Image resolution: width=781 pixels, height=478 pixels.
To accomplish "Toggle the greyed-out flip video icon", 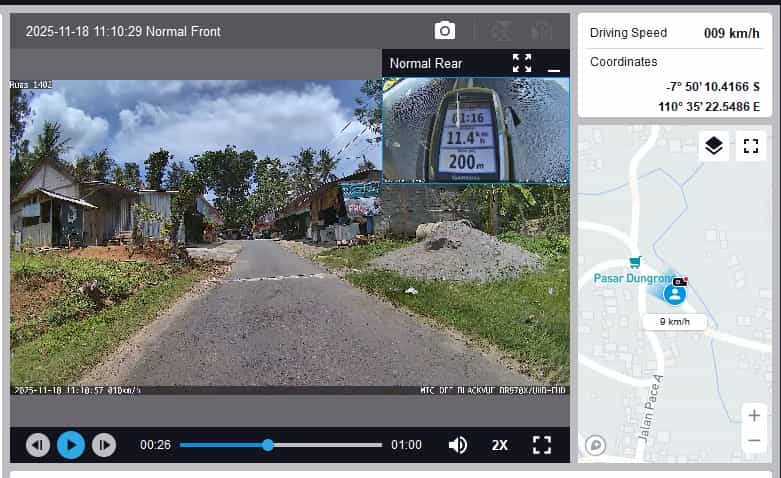I will (x=505, y=31).
